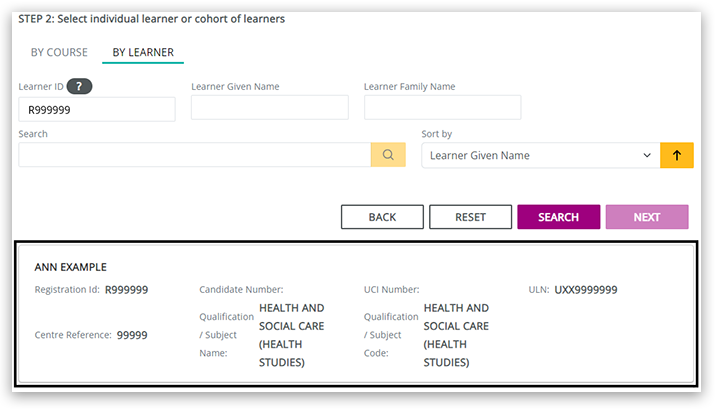Click the Sort by dropdown chevron

pyautogui.click(x=647, y=155)
